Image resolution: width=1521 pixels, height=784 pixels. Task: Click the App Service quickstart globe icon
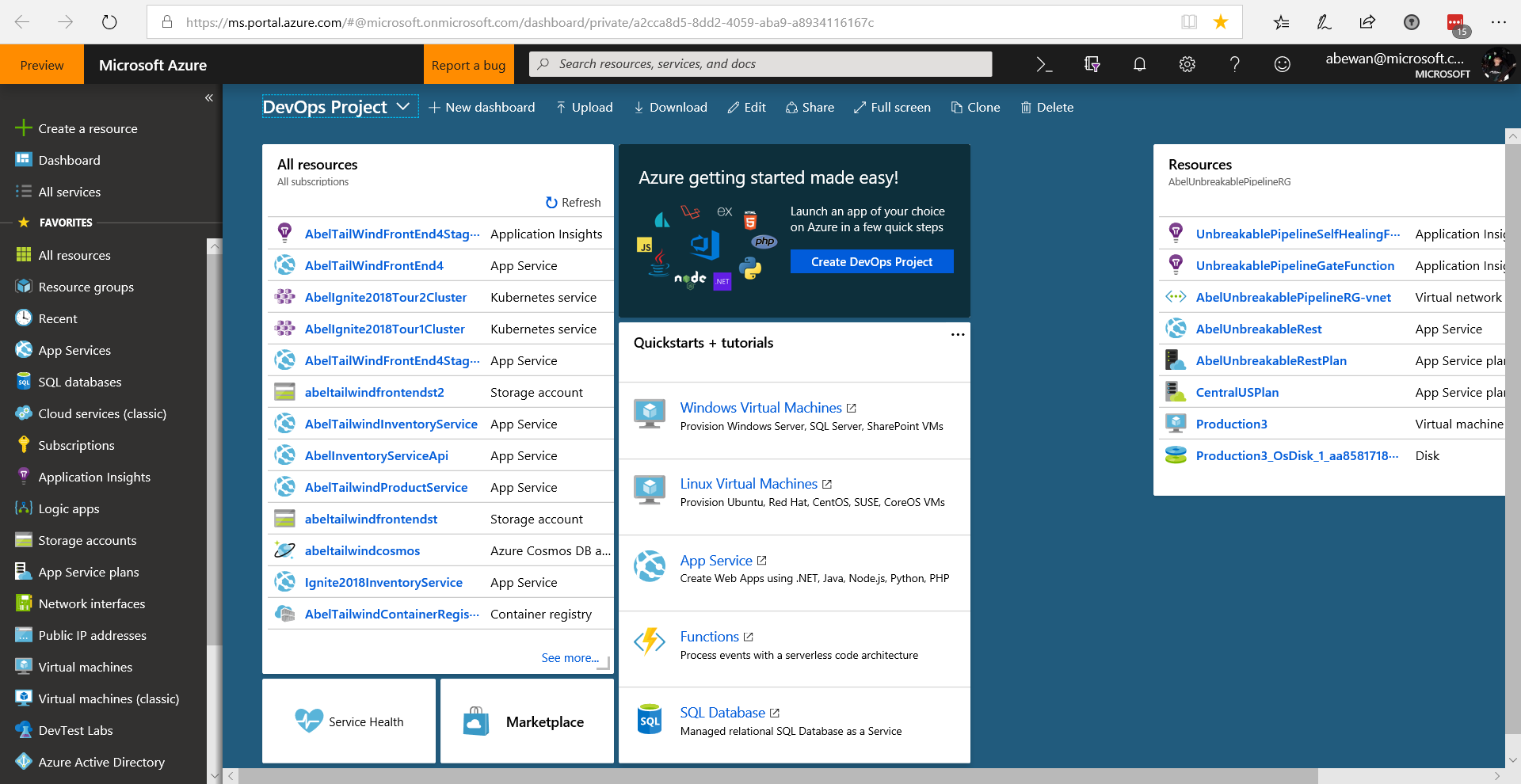[650, 566]
